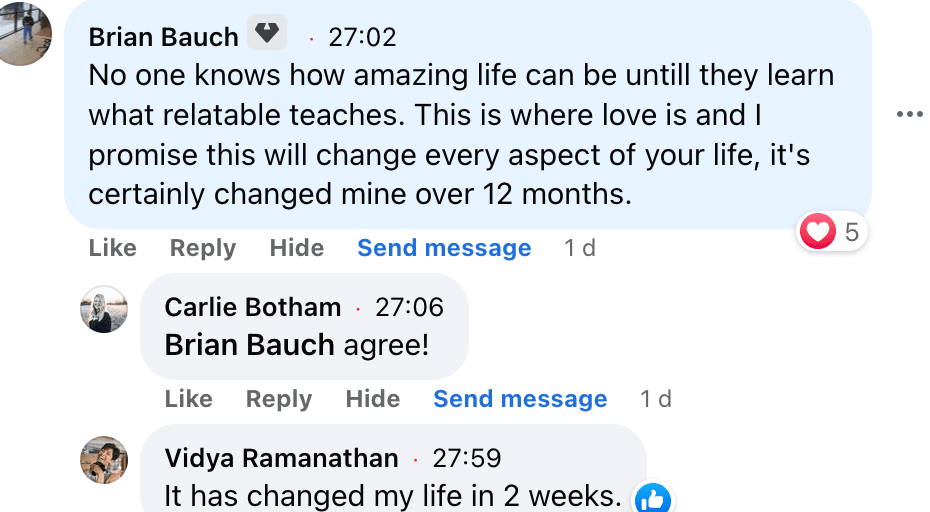Open Brian Bauch's profile picture
The height and width of the screenshot is (512, 930).
pyautogui.click(x=24, y=32)
